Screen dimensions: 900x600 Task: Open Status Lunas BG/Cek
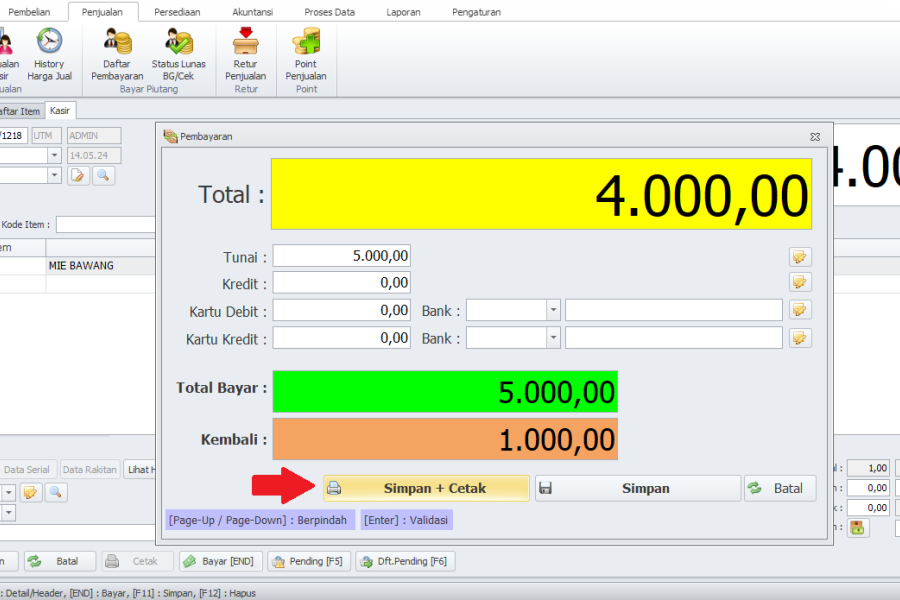coord(178,55)
